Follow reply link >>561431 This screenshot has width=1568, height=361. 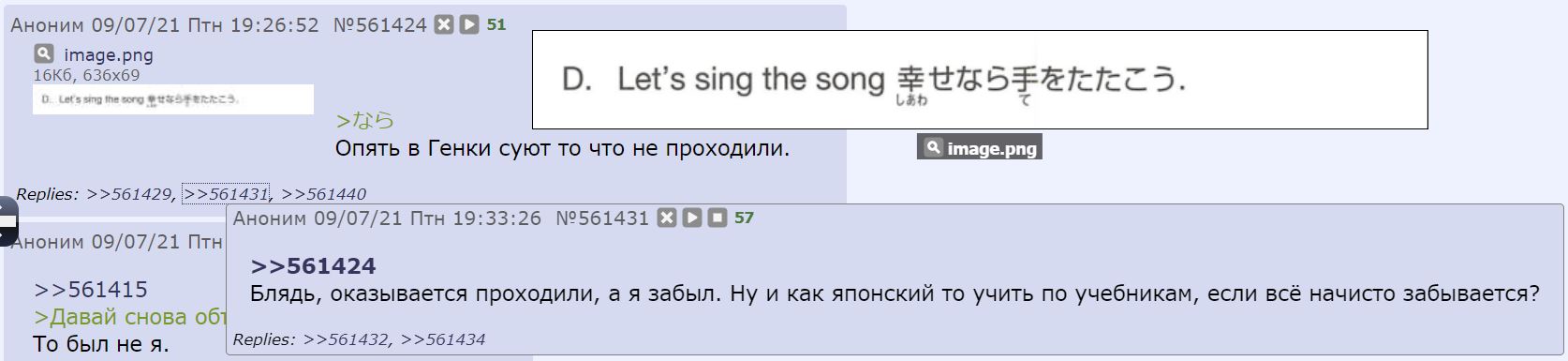pos(226,194)
